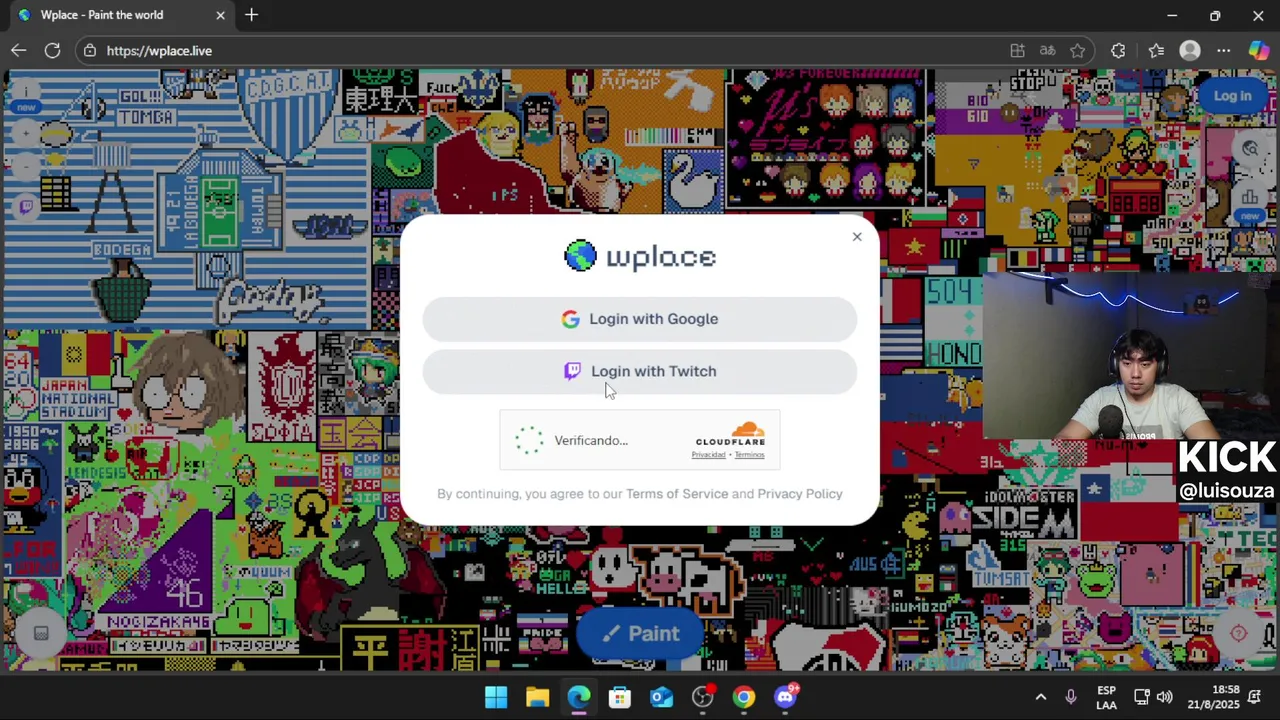Open Outlook from the taskbar
This screenshot has width=1280, height=720.
pos(661,697)
